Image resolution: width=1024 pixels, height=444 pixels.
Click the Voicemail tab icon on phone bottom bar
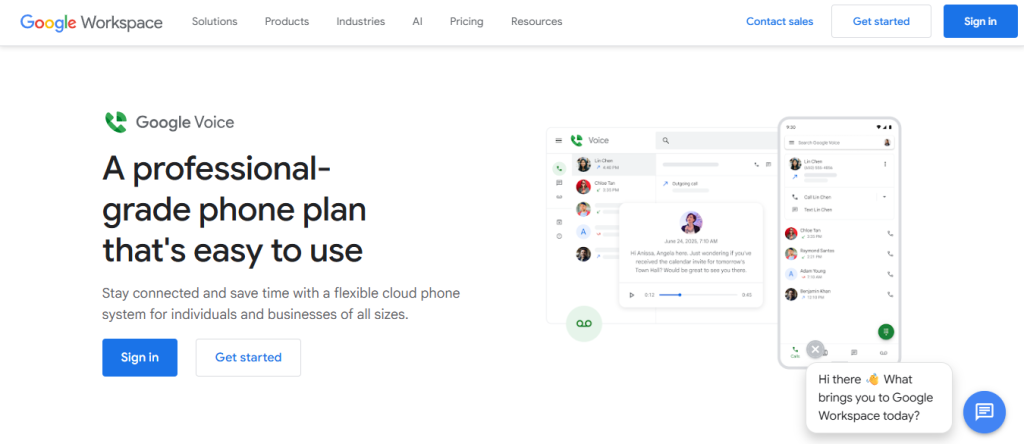tap(884, 353)
